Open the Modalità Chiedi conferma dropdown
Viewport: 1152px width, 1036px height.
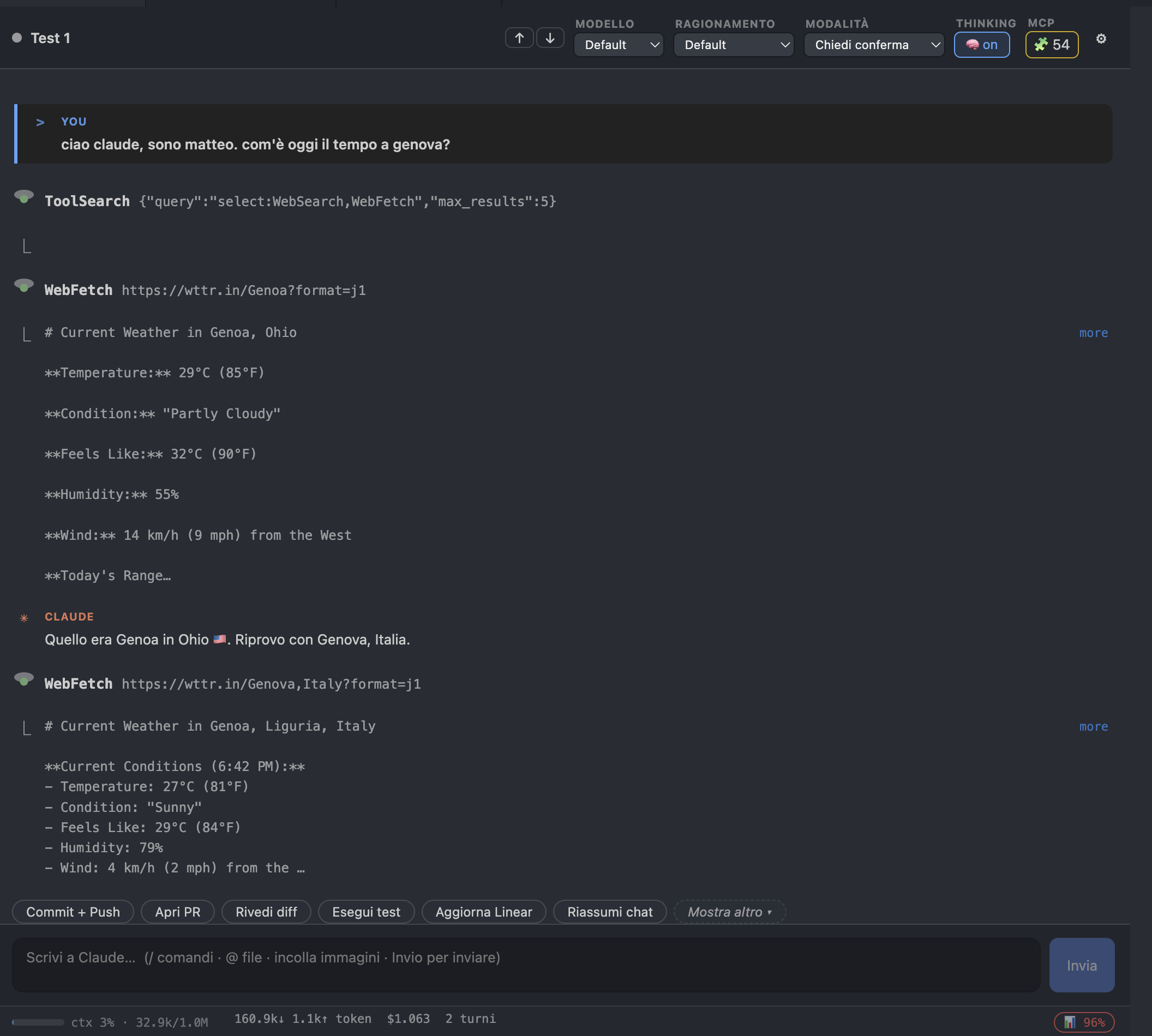coord(873,44)
